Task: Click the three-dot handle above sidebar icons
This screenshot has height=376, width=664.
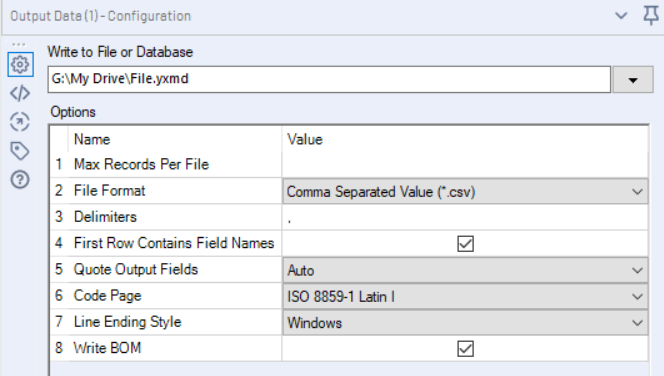Action: pyautogui.click(x=19, y=44)
